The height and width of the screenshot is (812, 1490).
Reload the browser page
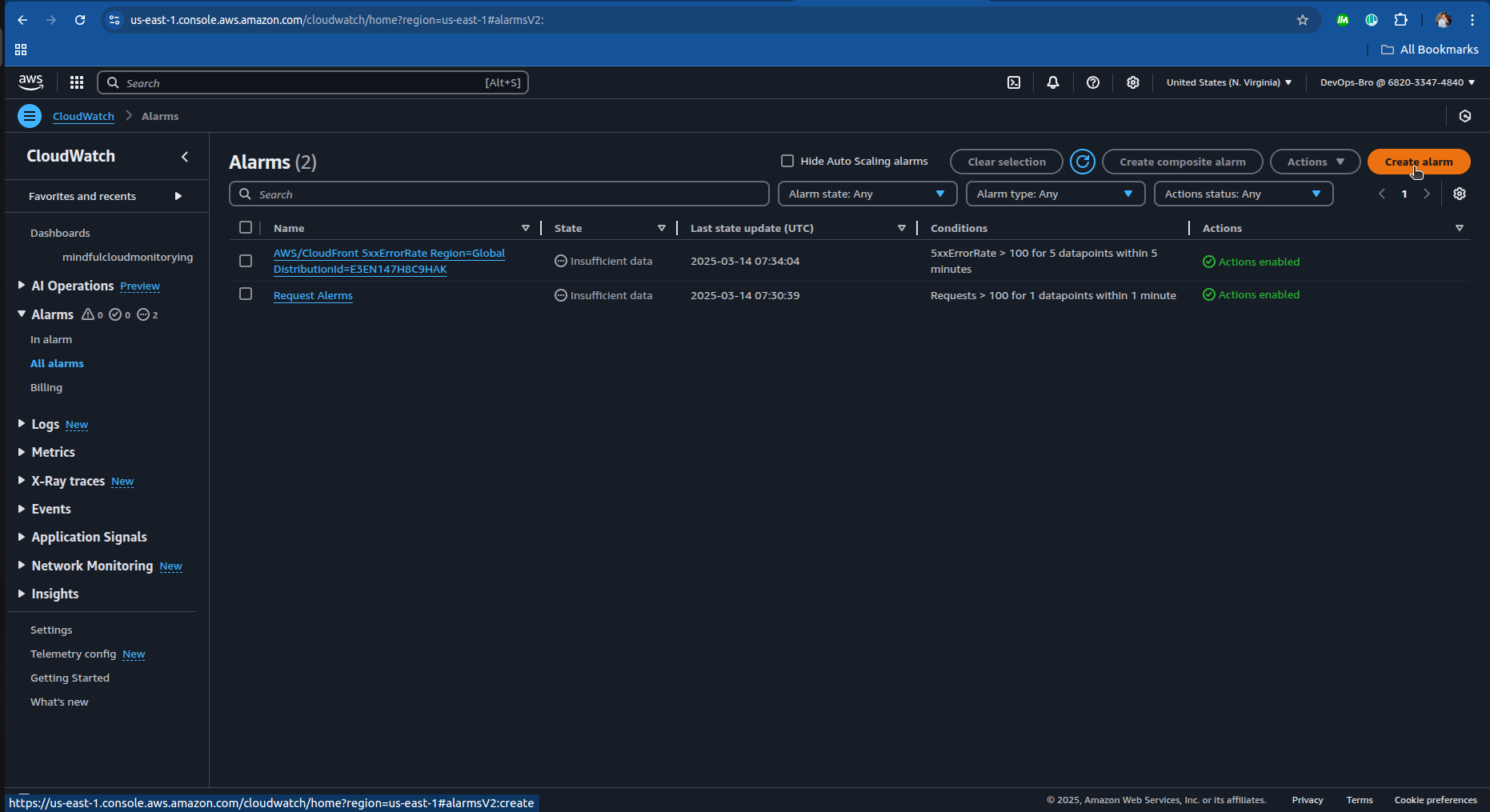[x=80, y=20]
